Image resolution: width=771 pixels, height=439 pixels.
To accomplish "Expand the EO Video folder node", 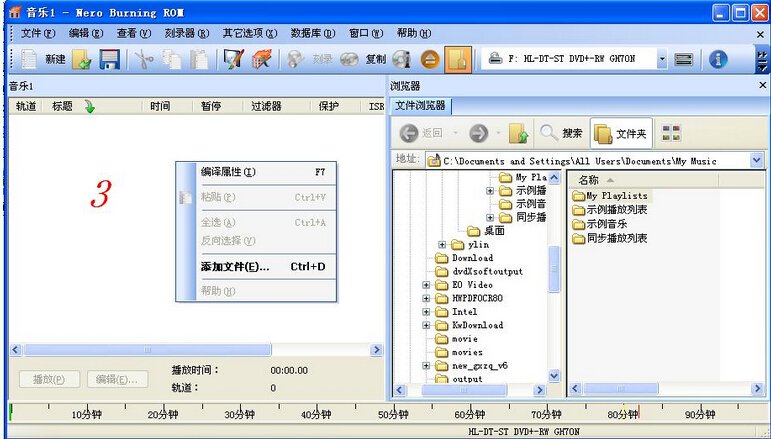I will click(426, 285).
